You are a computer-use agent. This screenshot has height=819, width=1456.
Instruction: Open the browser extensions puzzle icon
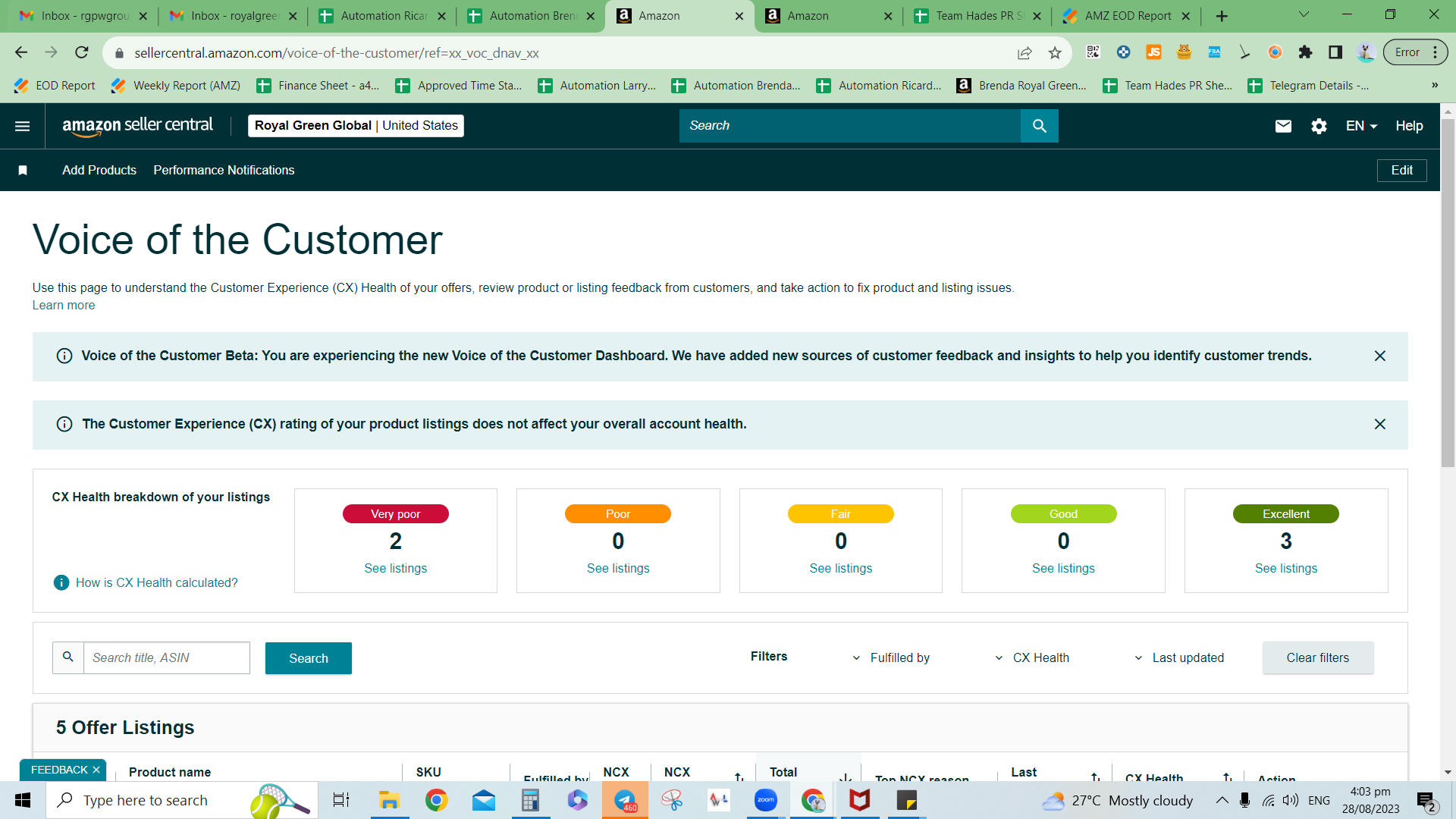coord(1305,52)
